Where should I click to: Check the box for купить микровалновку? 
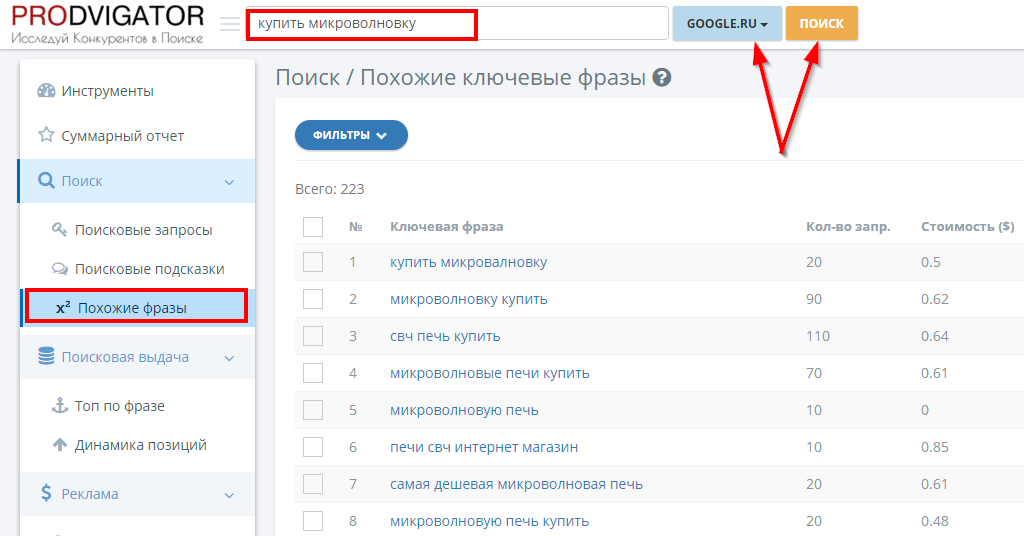313,262
